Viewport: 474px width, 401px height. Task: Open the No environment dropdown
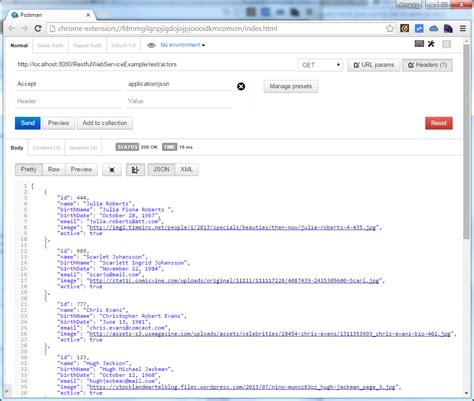182,45
